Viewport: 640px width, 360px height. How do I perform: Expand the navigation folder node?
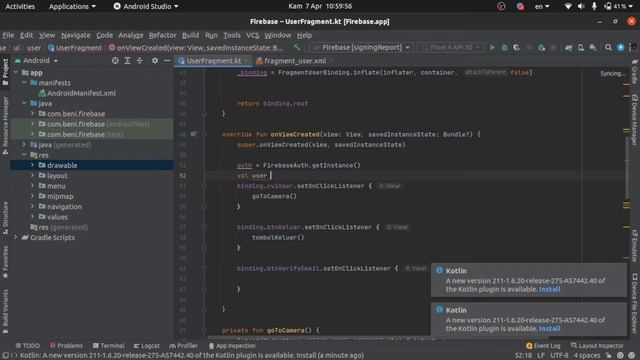pos(32,207)
